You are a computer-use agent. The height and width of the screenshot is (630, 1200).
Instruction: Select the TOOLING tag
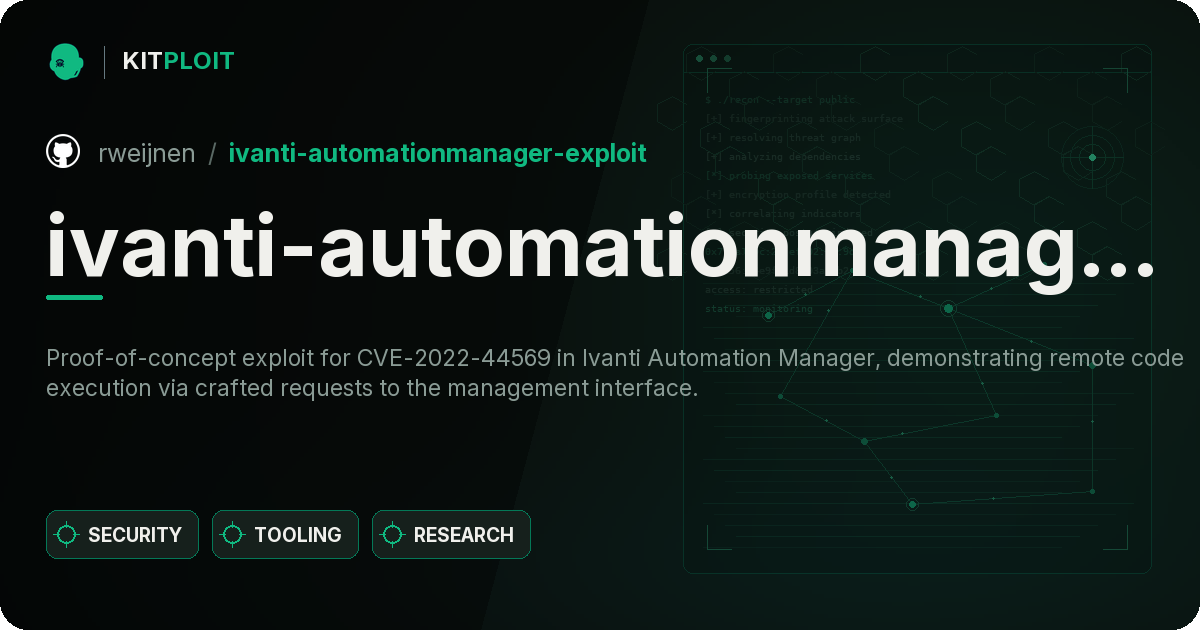click(x=285, y=535)
